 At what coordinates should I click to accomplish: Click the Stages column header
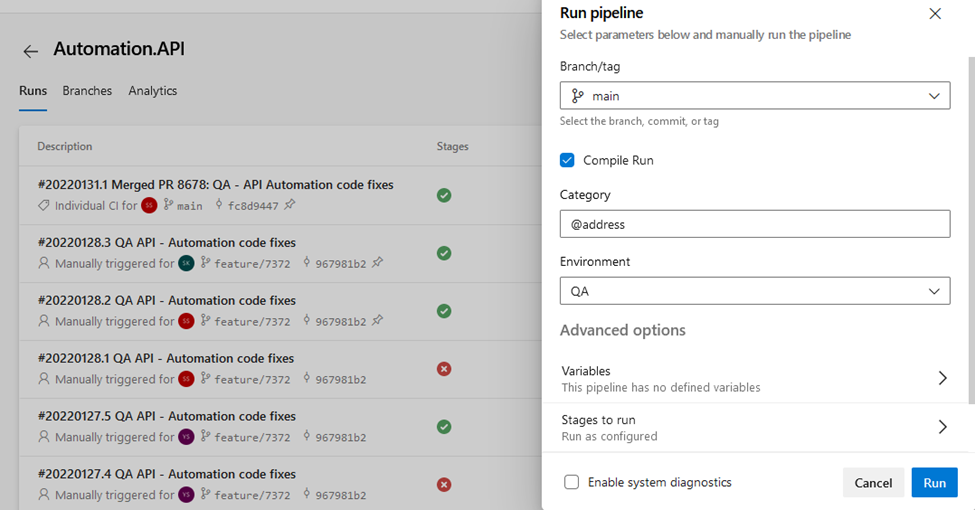(453, 146)
